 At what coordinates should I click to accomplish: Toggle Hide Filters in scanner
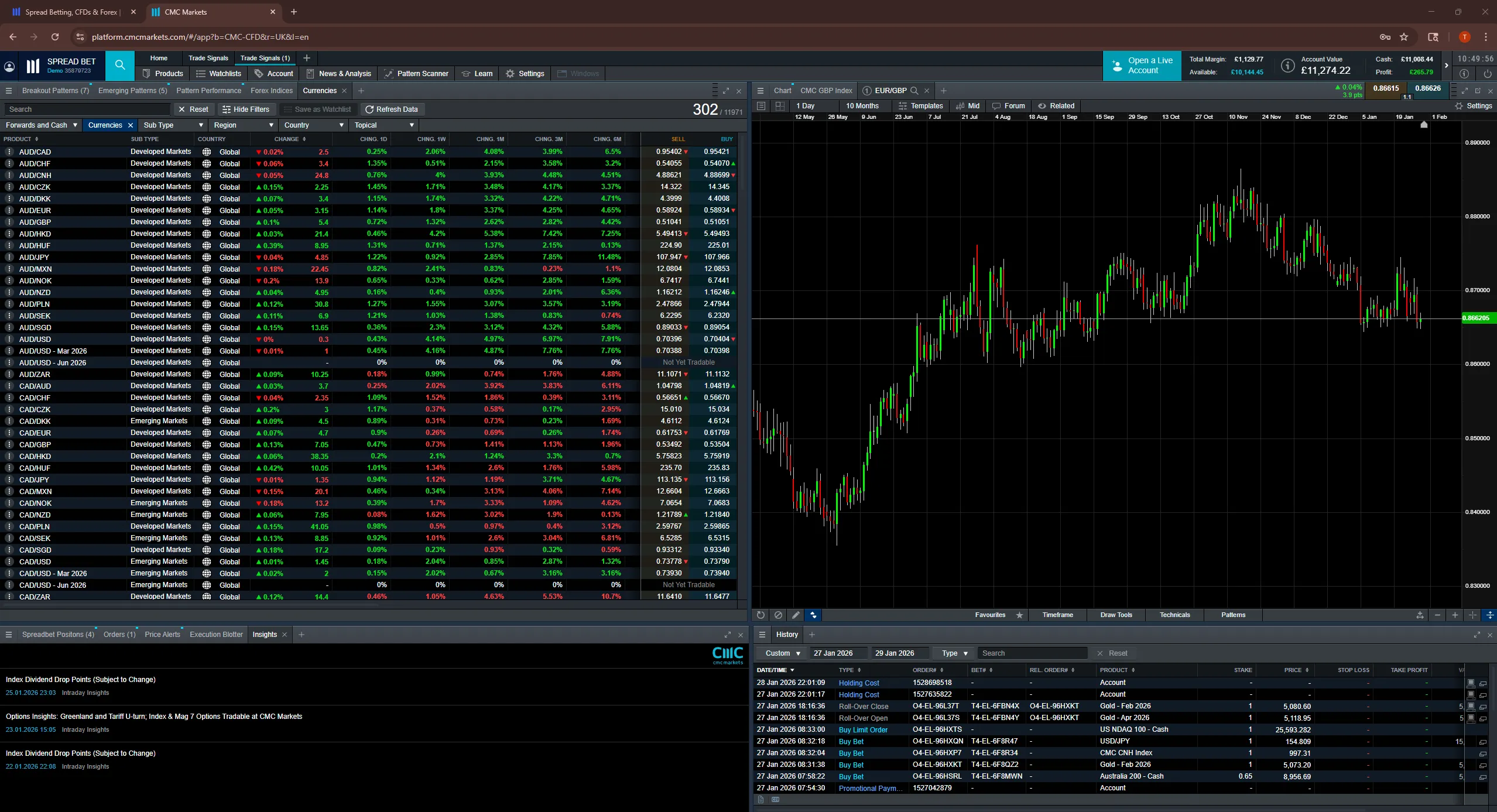point(246,109)
